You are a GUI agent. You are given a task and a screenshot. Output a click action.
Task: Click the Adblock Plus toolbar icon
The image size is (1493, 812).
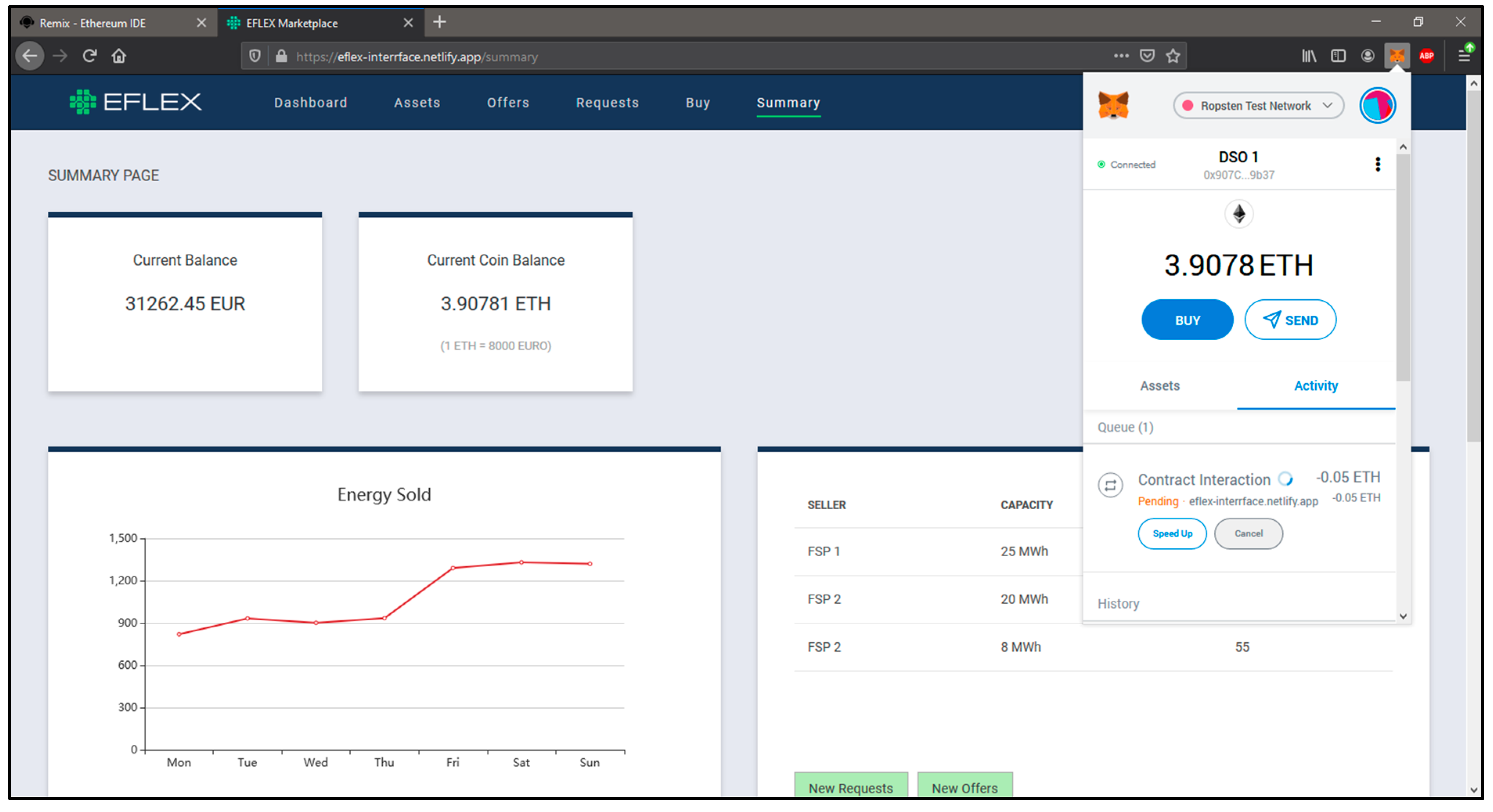click(x=1426, y=56)
